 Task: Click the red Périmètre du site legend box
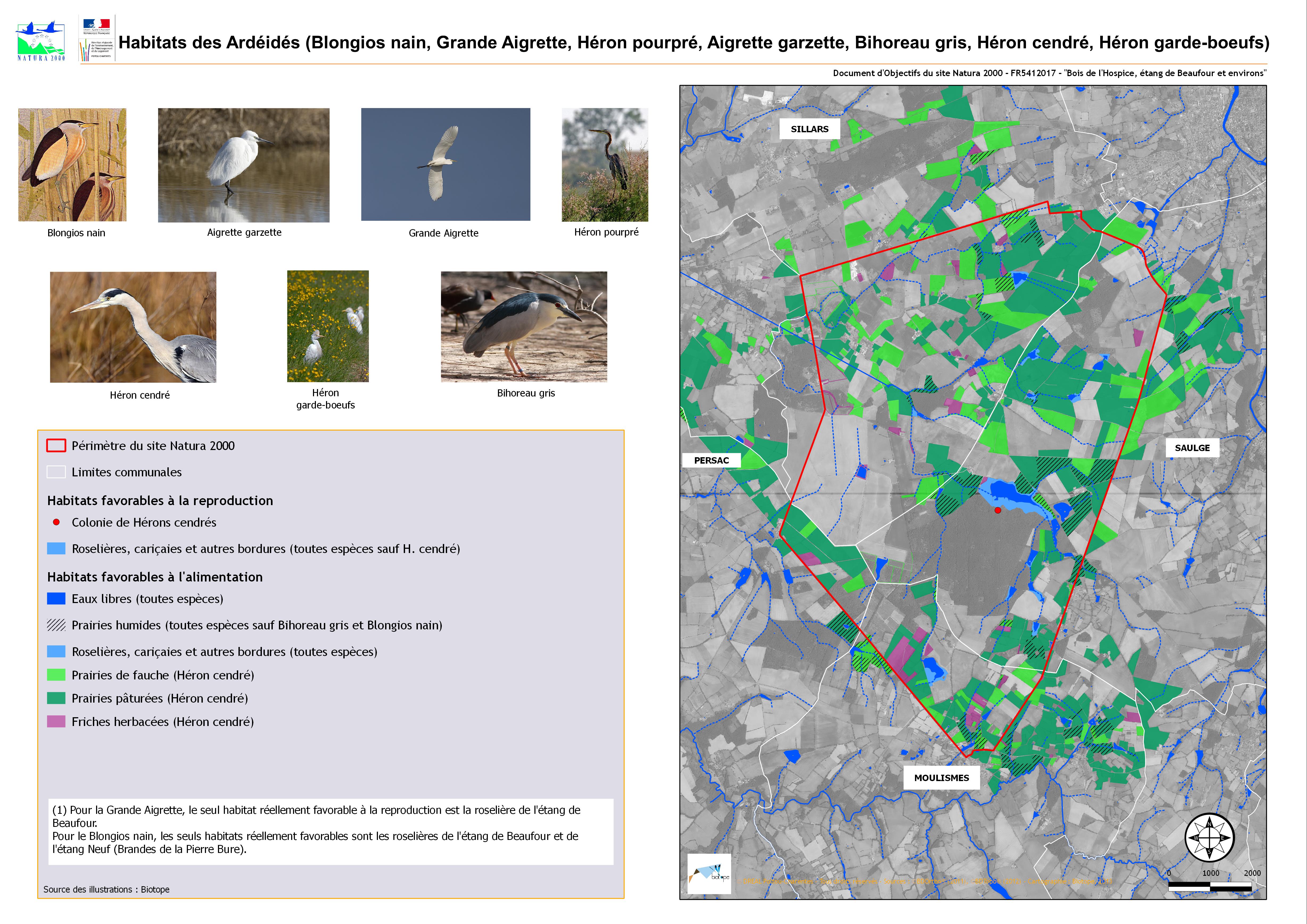pos(56,446)
